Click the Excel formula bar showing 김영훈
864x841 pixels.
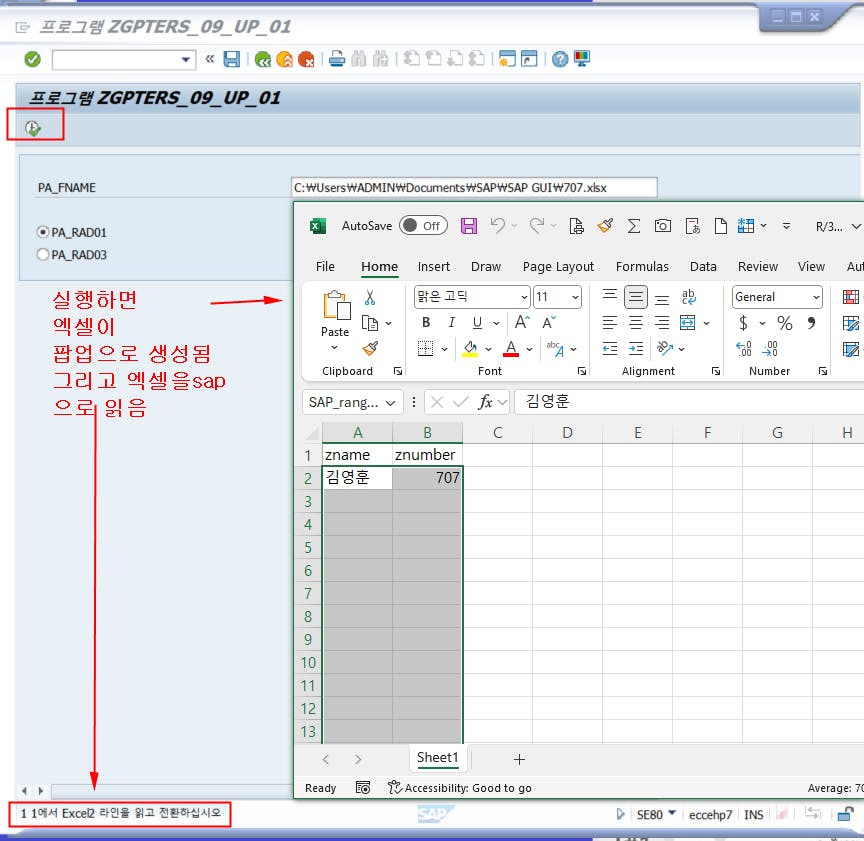[689, 402]
